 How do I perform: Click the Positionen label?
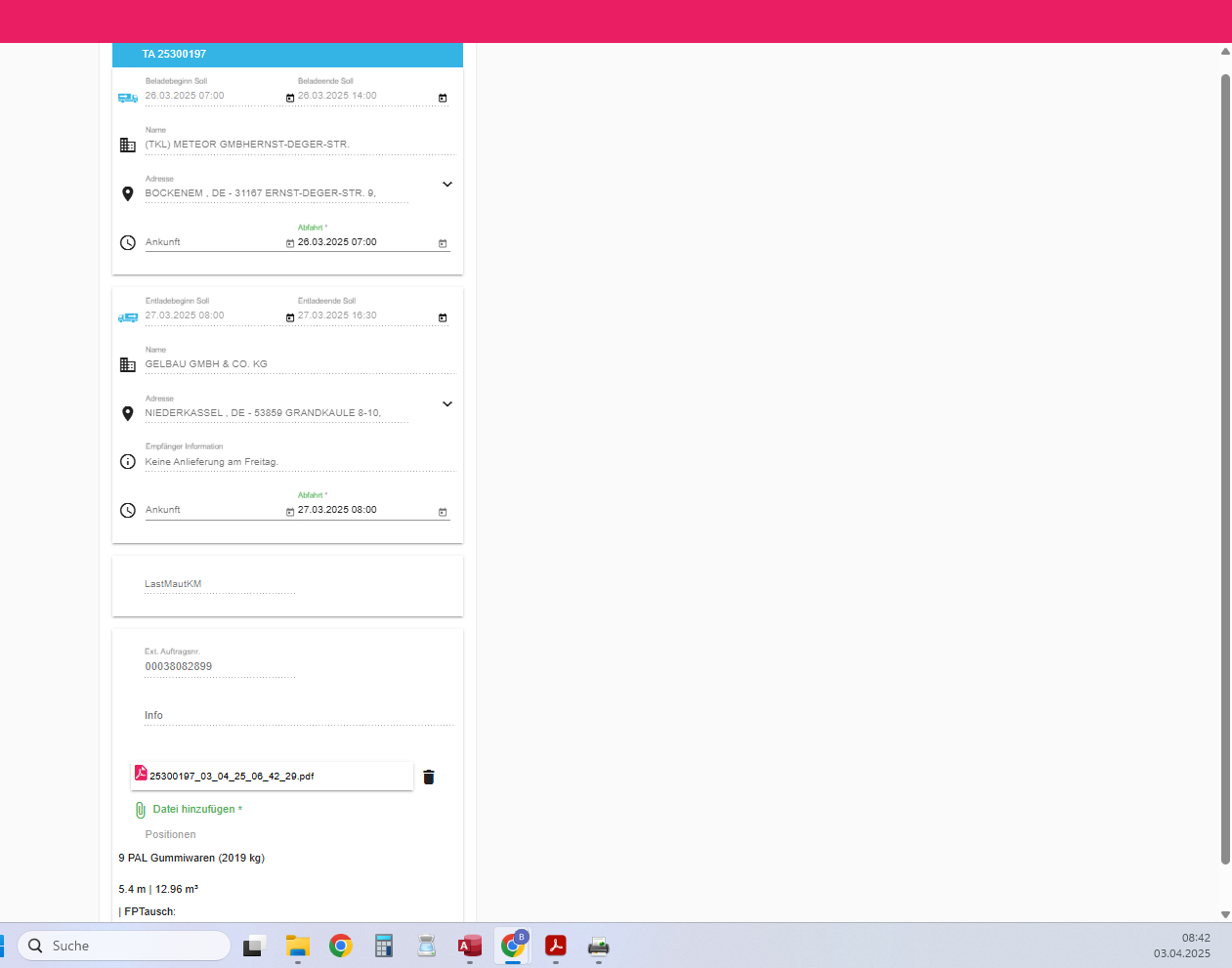(x=171, y=835)
